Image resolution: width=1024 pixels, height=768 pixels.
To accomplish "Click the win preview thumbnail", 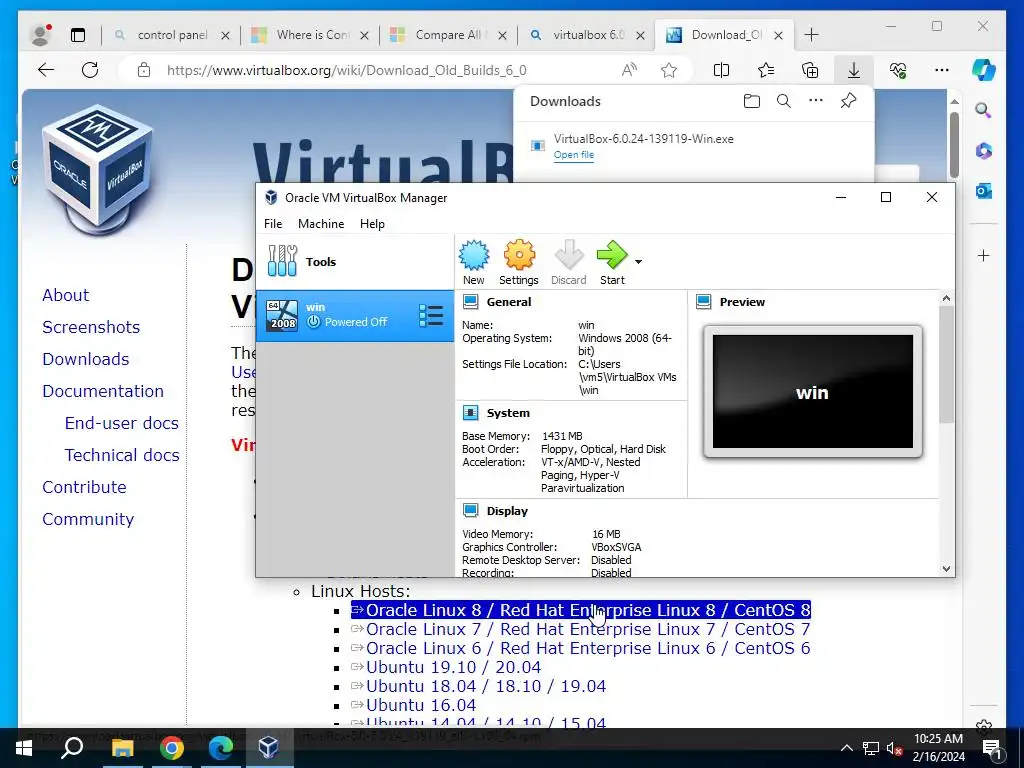I will tap(812, 392).
